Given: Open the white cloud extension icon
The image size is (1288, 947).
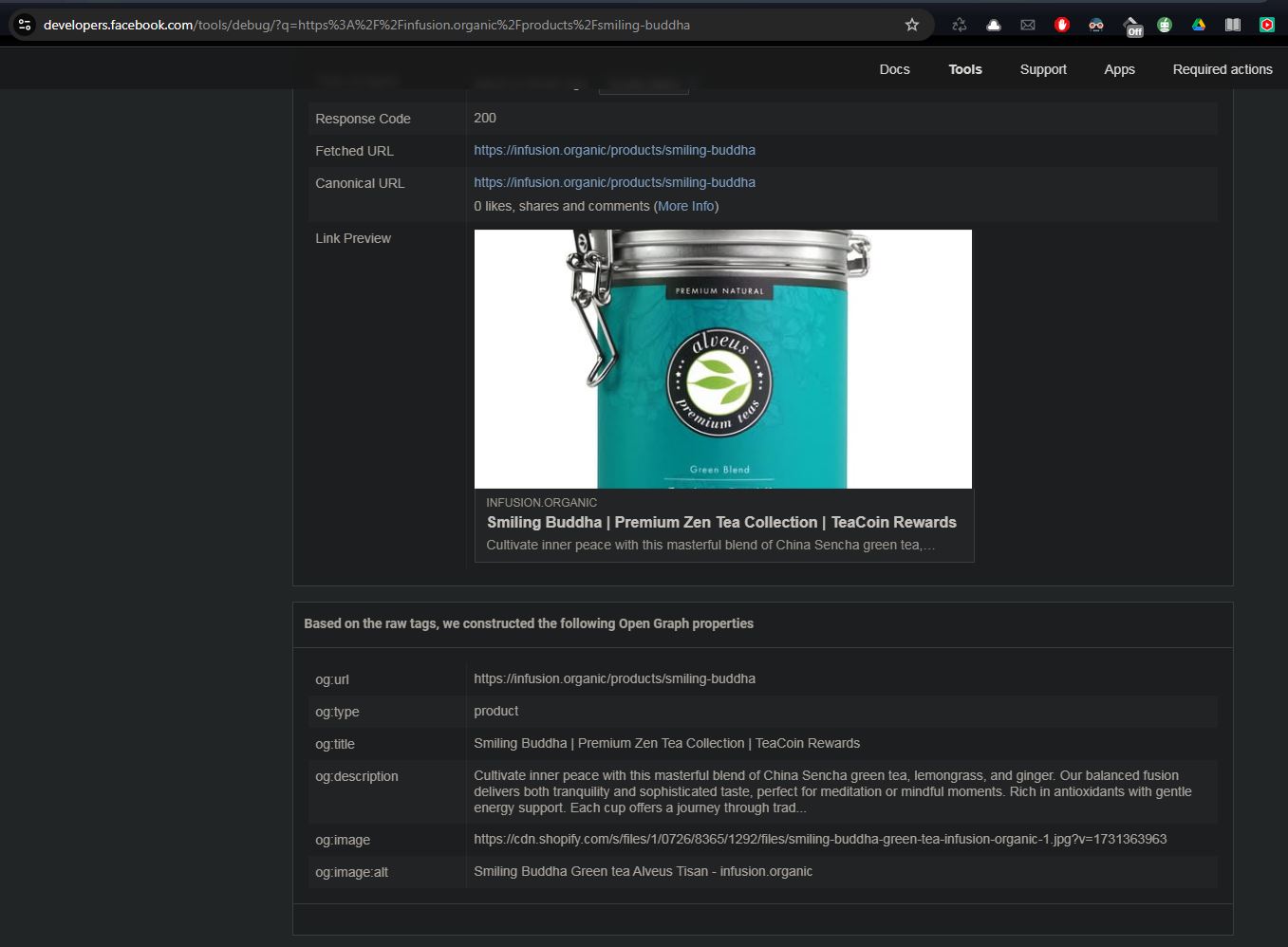Looking at the screenshot, I should (x=994, y=25).
